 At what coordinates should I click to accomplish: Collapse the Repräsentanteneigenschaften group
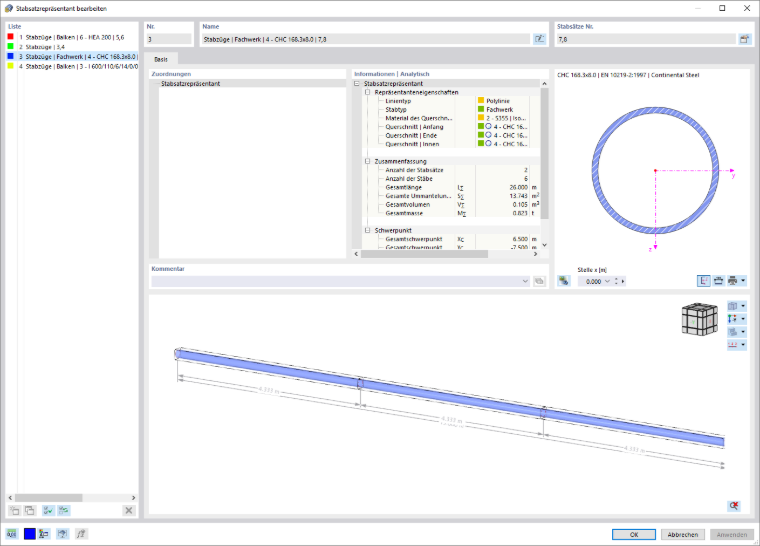pos(368,92)
